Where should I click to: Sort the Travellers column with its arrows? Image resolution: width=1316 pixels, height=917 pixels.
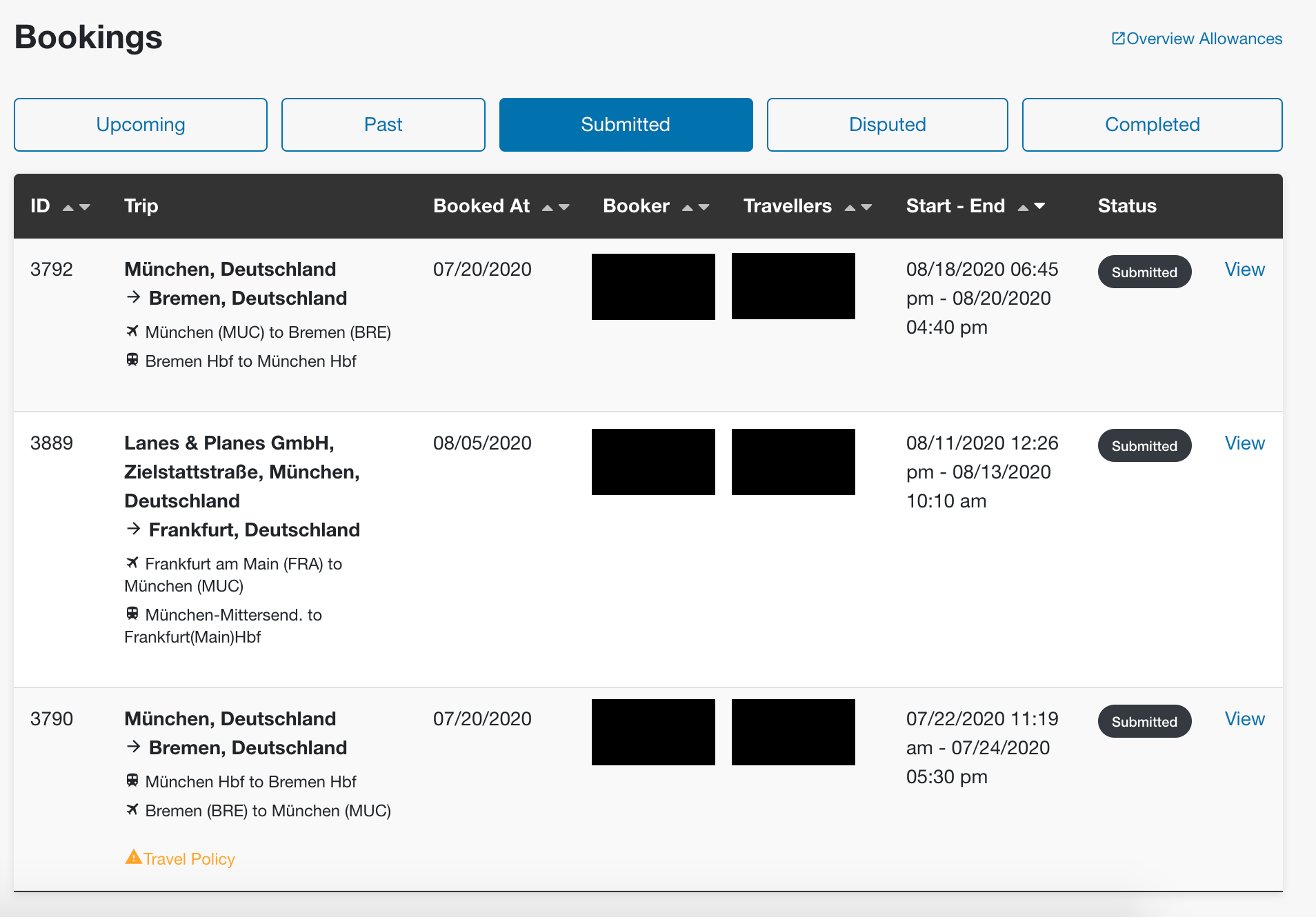tap(859, 207)
